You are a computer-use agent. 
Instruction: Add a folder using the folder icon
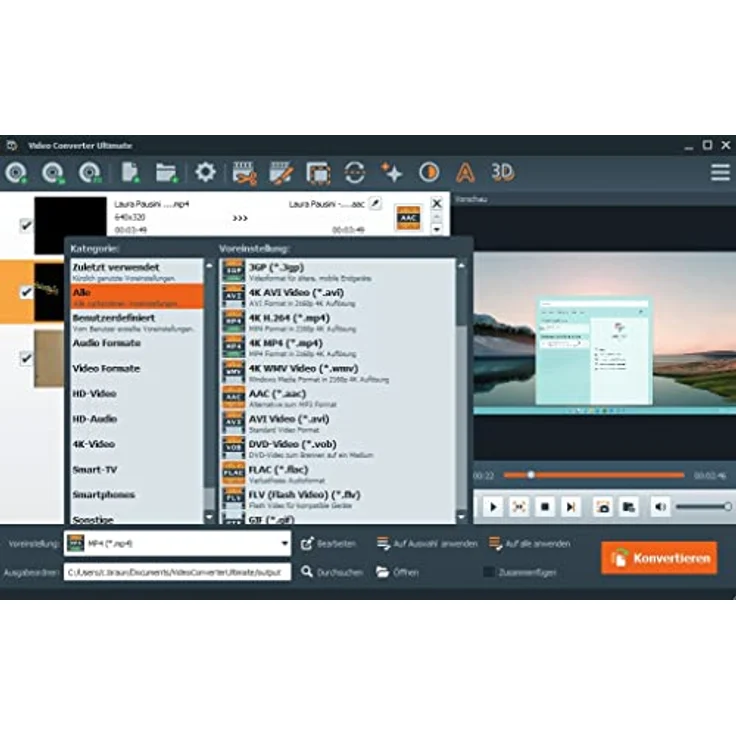[166, 172]
